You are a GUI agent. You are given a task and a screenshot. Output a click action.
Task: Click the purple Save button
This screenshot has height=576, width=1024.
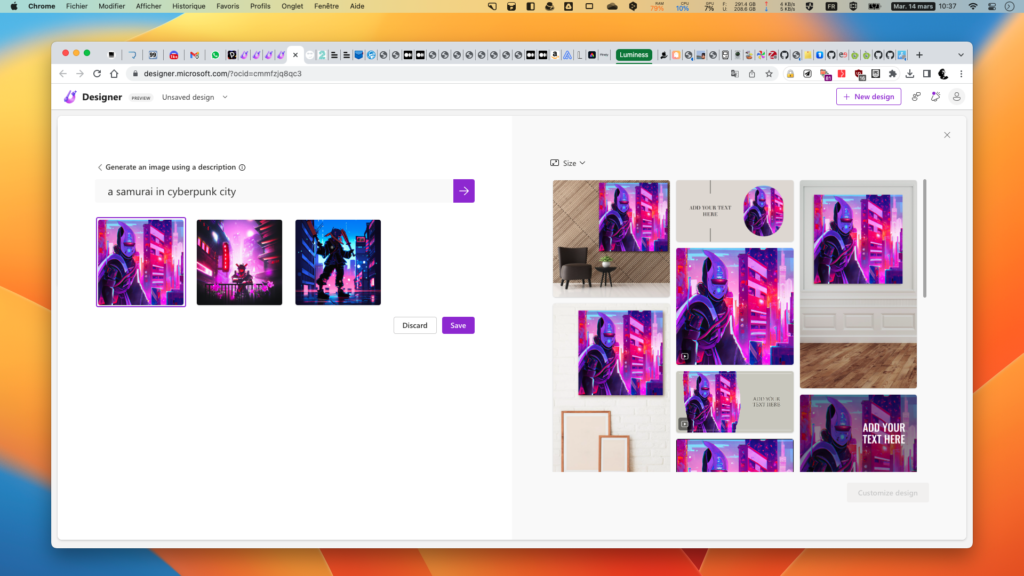pos(458,325)
